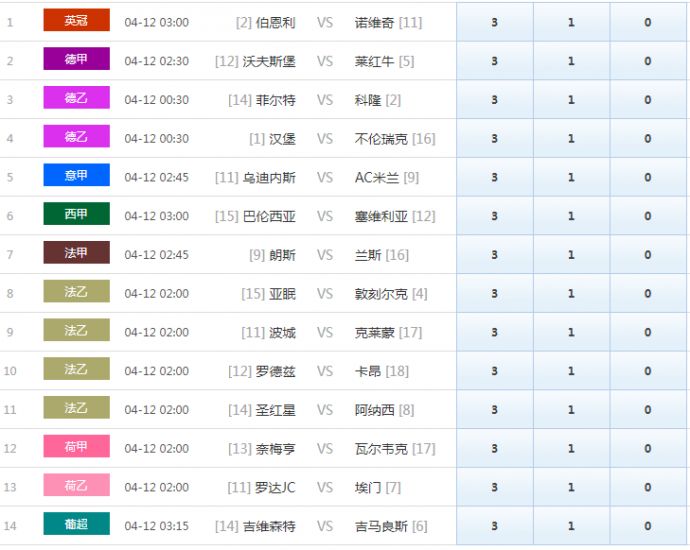The width and height of the screenshot is (690, 550).
Task: Open 乌迪内斯 team link
Action: 269,177
